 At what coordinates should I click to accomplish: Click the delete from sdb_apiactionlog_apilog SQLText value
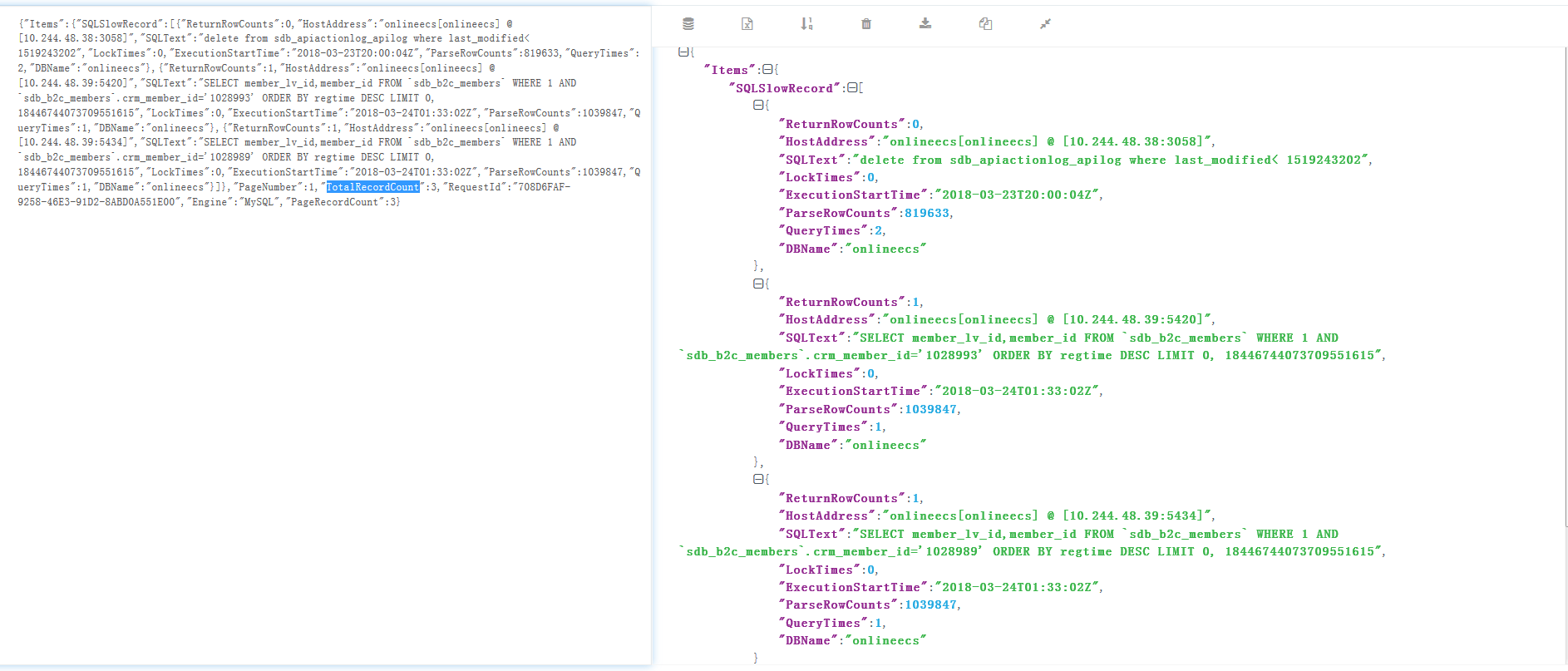1112,160
